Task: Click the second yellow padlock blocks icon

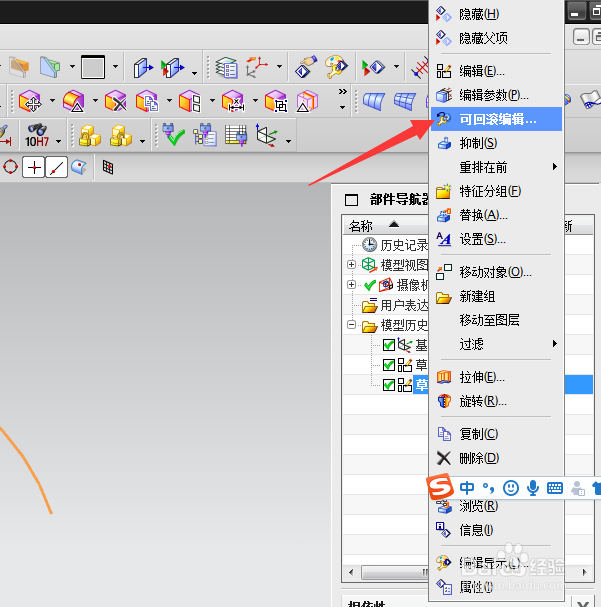Action: (120, 135)
